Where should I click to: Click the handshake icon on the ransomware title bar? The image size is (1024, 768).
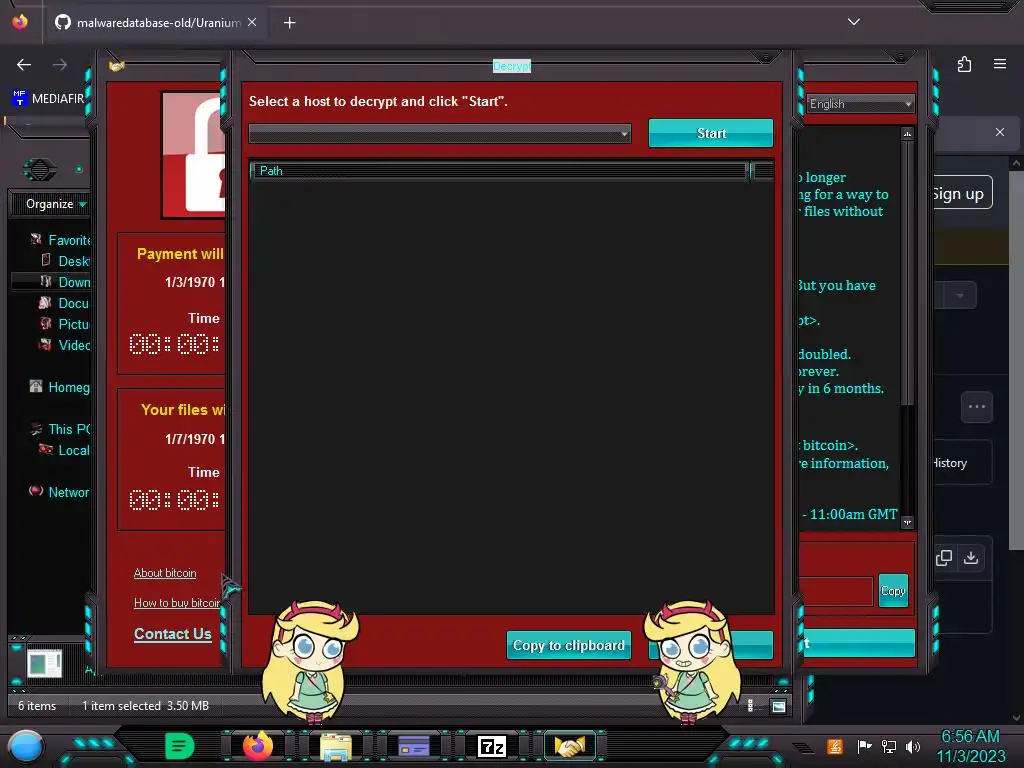coord(117,66)
